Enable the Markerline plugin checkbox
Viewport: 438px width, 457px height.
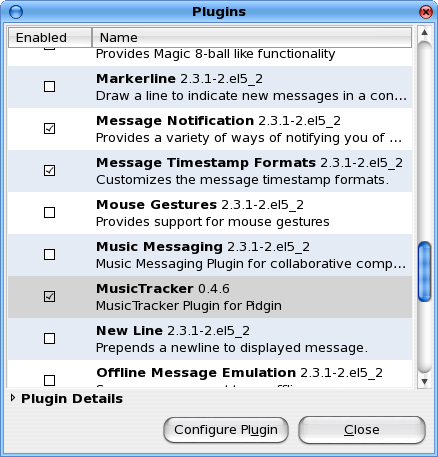(50, 87)
